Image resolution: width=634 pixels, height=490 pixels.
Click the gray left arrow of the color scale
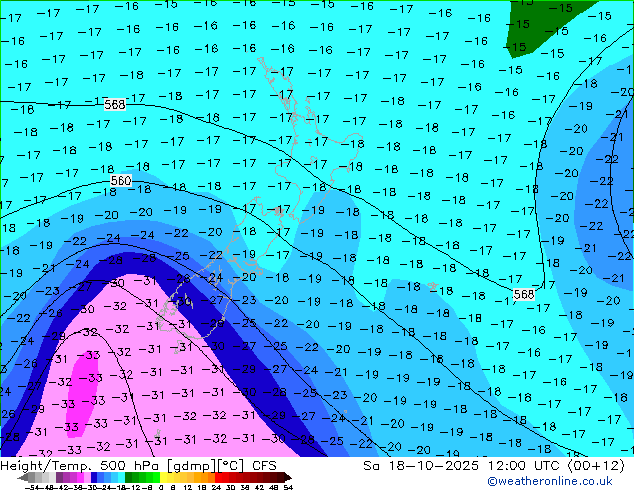point(23,478)
